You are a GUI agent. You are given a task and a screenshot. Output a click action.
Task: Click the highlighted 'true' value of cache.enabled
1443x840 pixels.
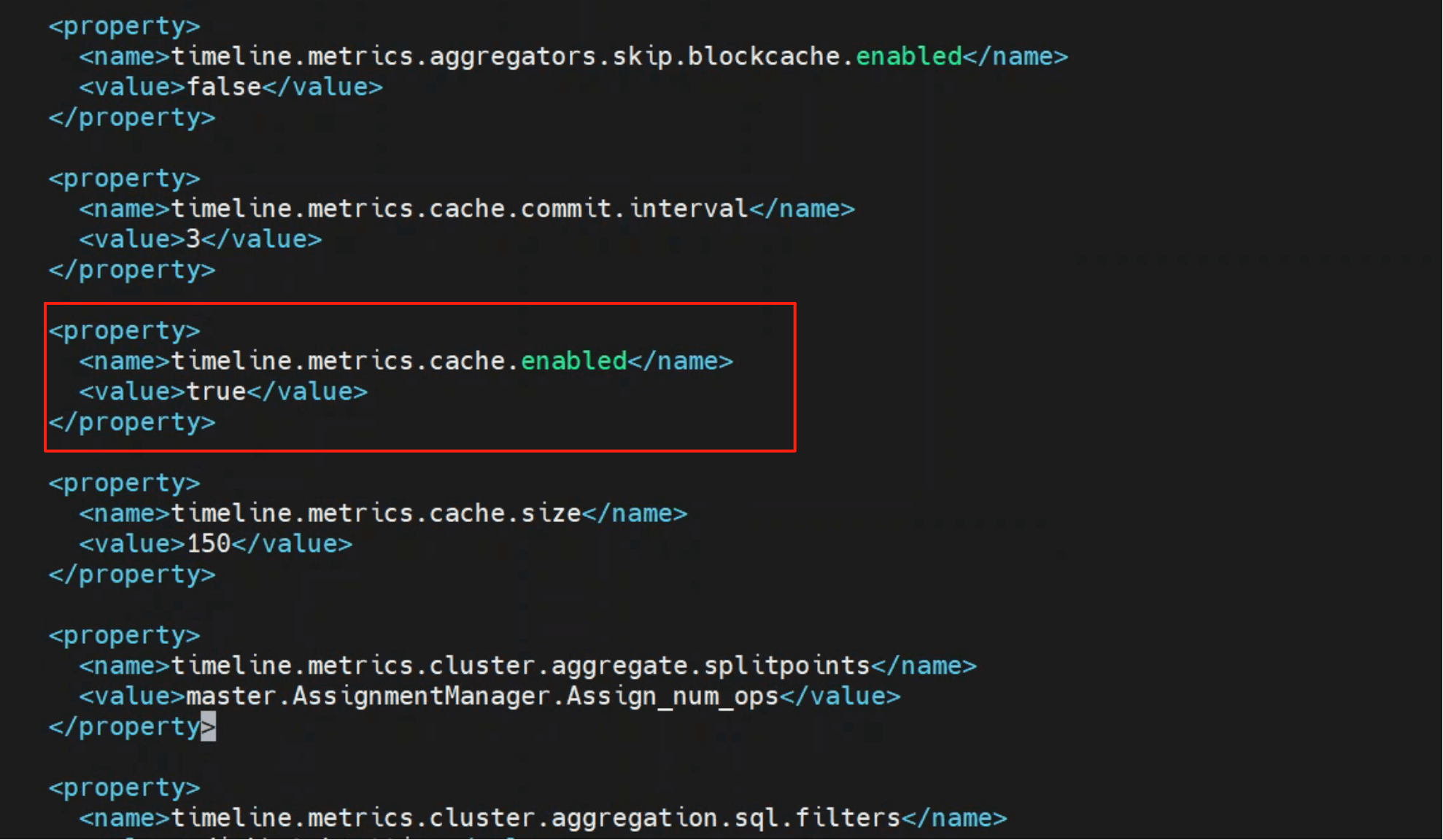click(x=216, y=392)
